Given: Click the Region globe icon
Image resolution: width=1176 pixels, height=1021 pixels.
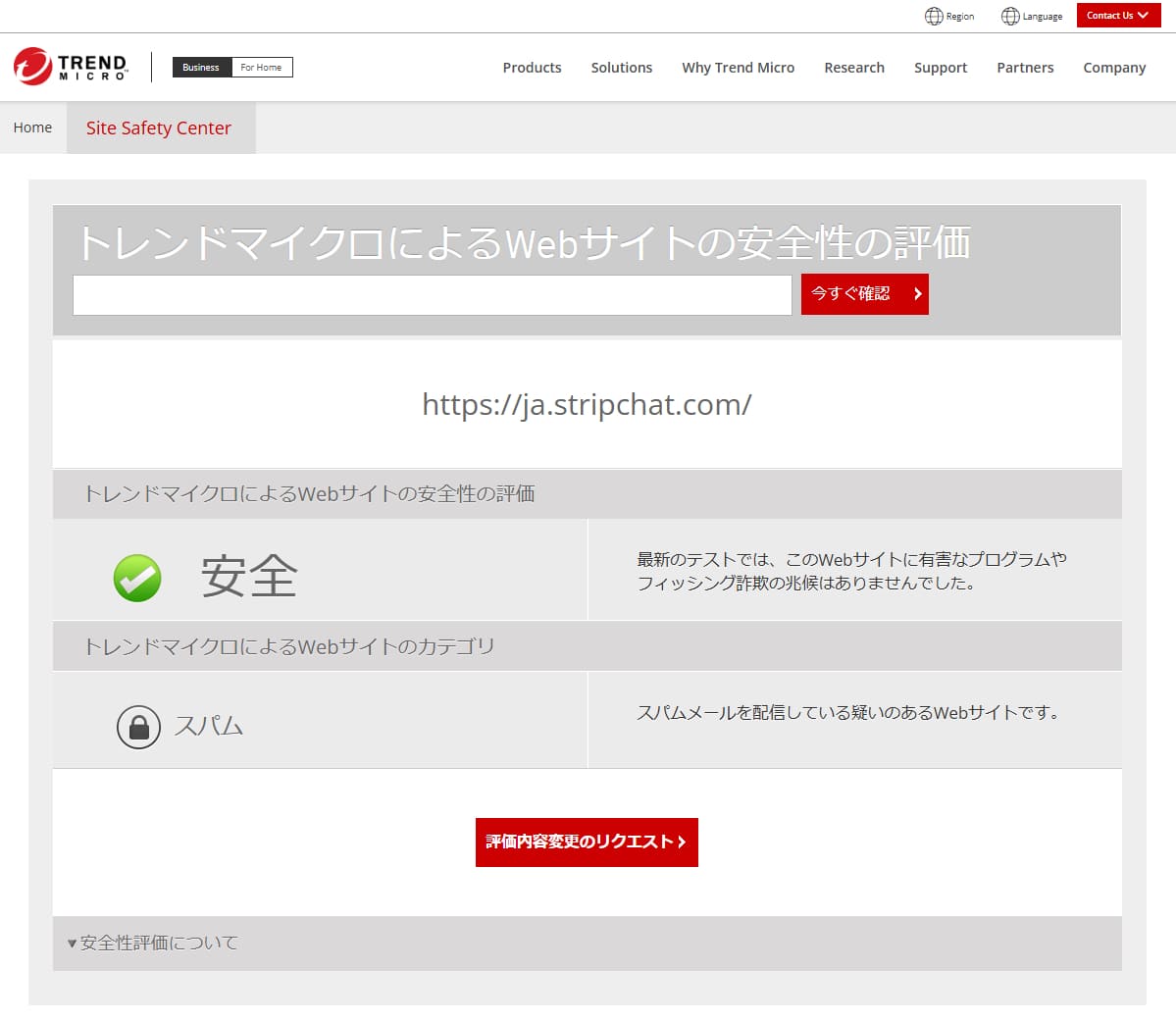Looking at the screenshot, I should (933, 16).
